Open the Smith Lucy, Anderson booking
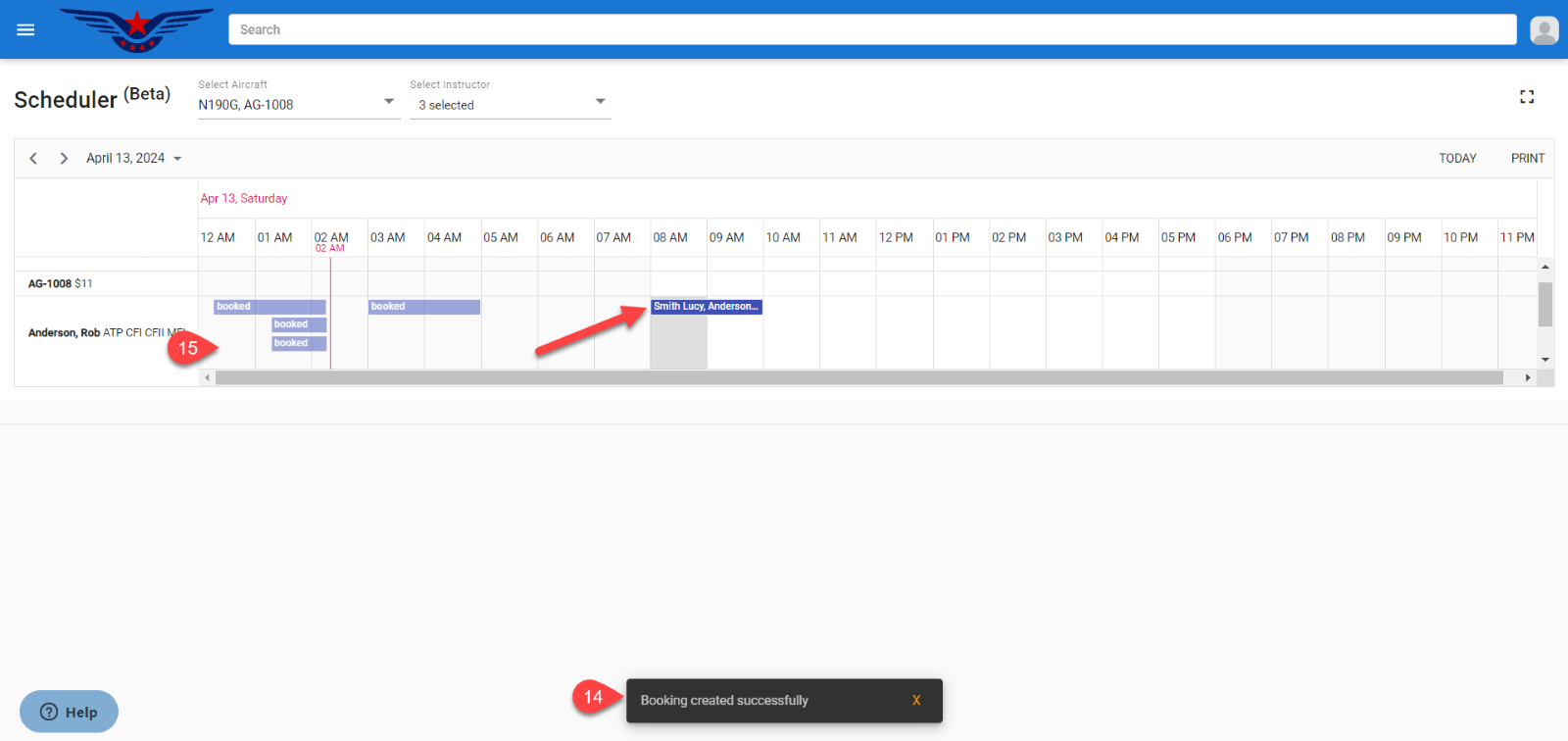Screen dimensions: 1568x741 [x=706, y=307]
